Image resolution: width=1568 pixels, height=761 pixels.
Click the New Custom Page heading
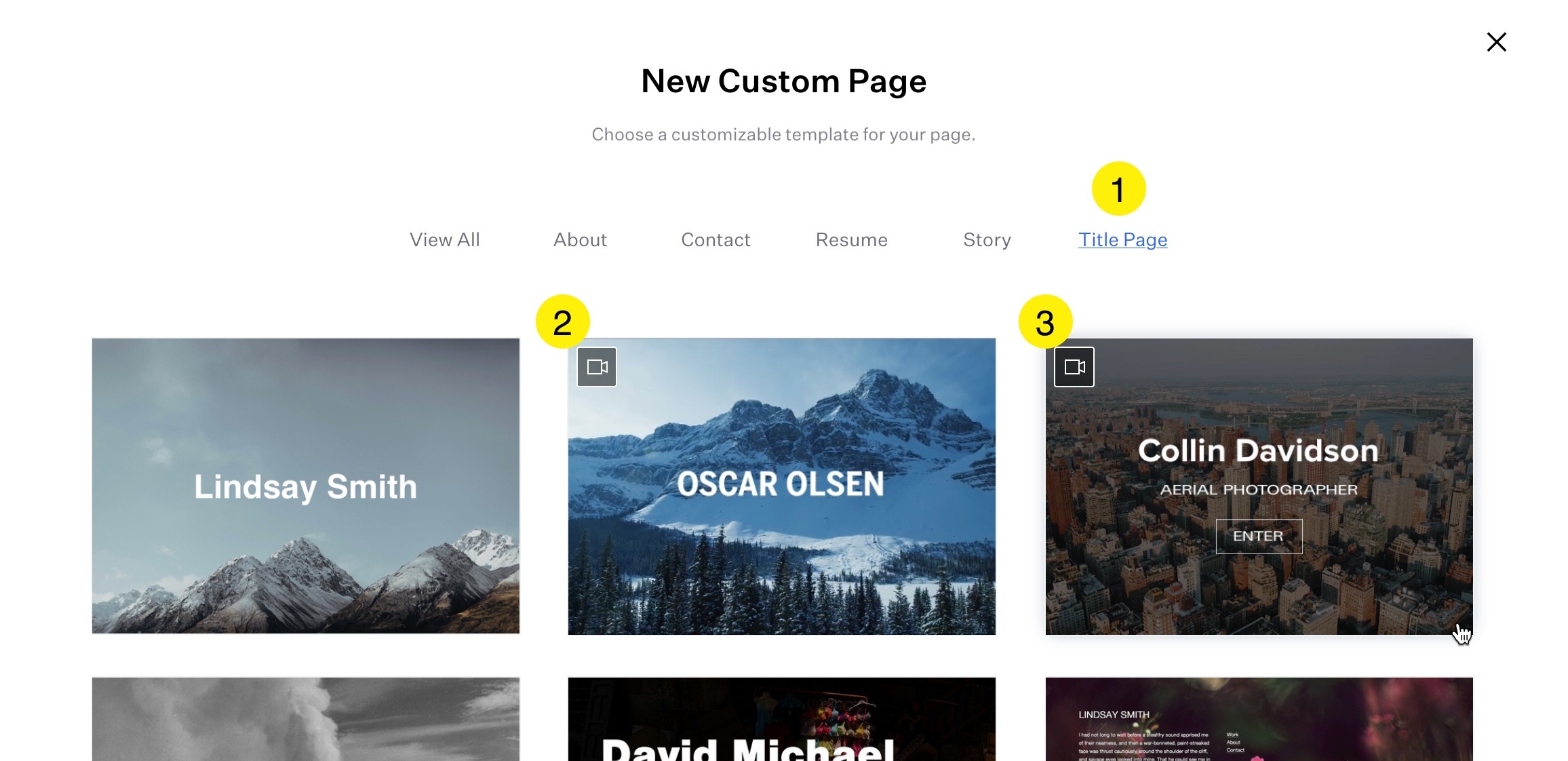tap(783, 81)
